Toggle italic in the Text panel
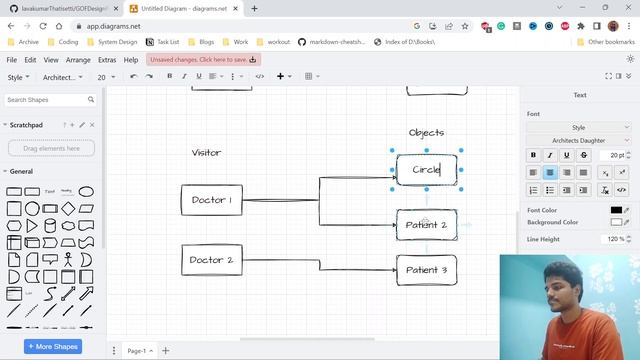The width and height of the screenshot is (640, 360). click(x=550, y=155)
